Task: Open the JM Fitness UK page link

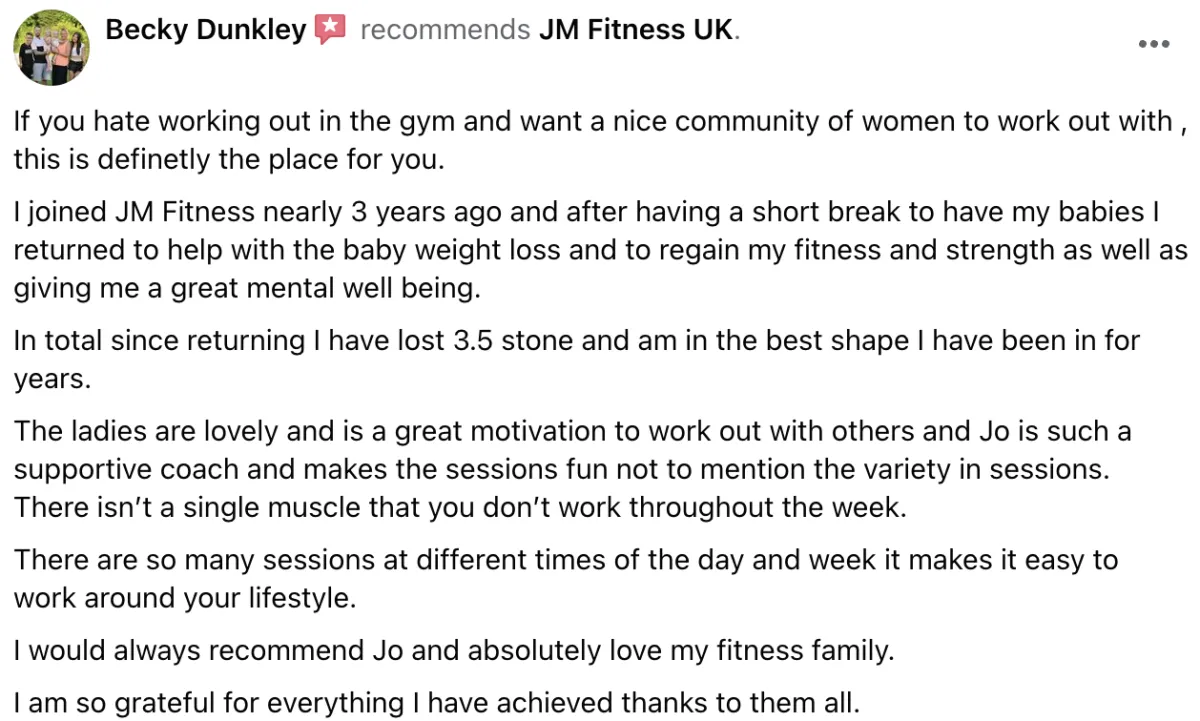Action: 636,30
